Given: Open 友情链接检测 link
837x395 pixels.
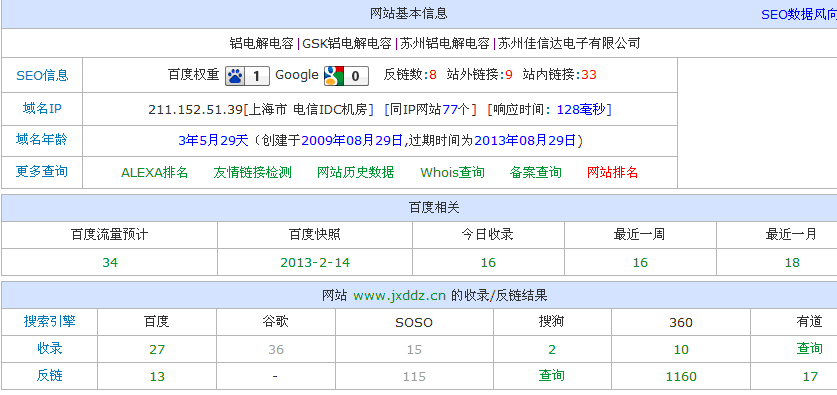Looking at the screenshot, I should click(x=252, y=172).
